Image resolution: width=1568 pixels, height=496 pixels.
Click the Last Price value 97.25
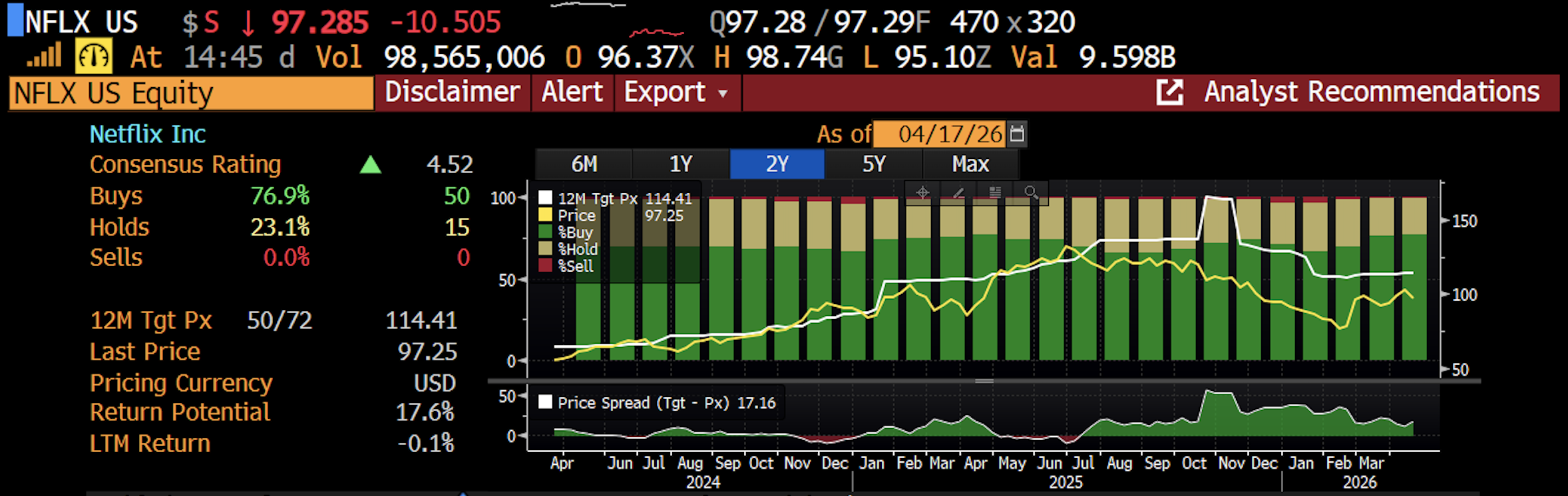click(x=427, y=351)
